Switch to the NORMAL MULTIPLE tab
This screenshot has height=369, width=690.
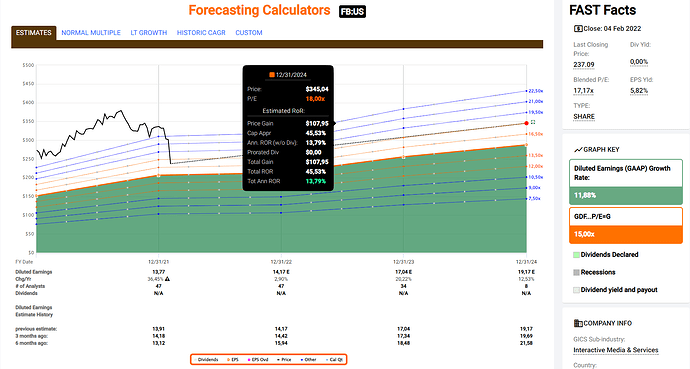click(x=91, y=33)
